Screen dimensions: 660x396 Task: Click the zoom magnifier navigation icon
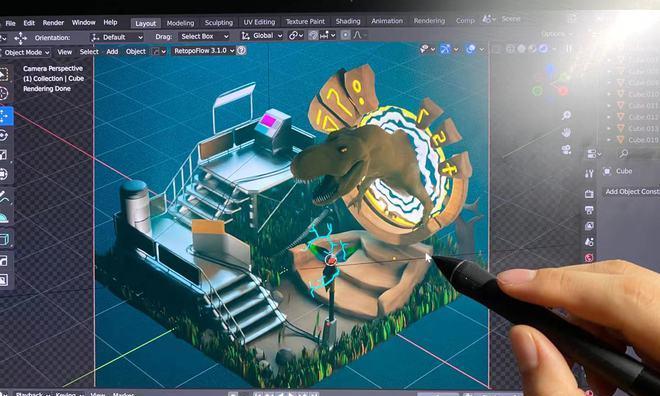click(567, 115)
